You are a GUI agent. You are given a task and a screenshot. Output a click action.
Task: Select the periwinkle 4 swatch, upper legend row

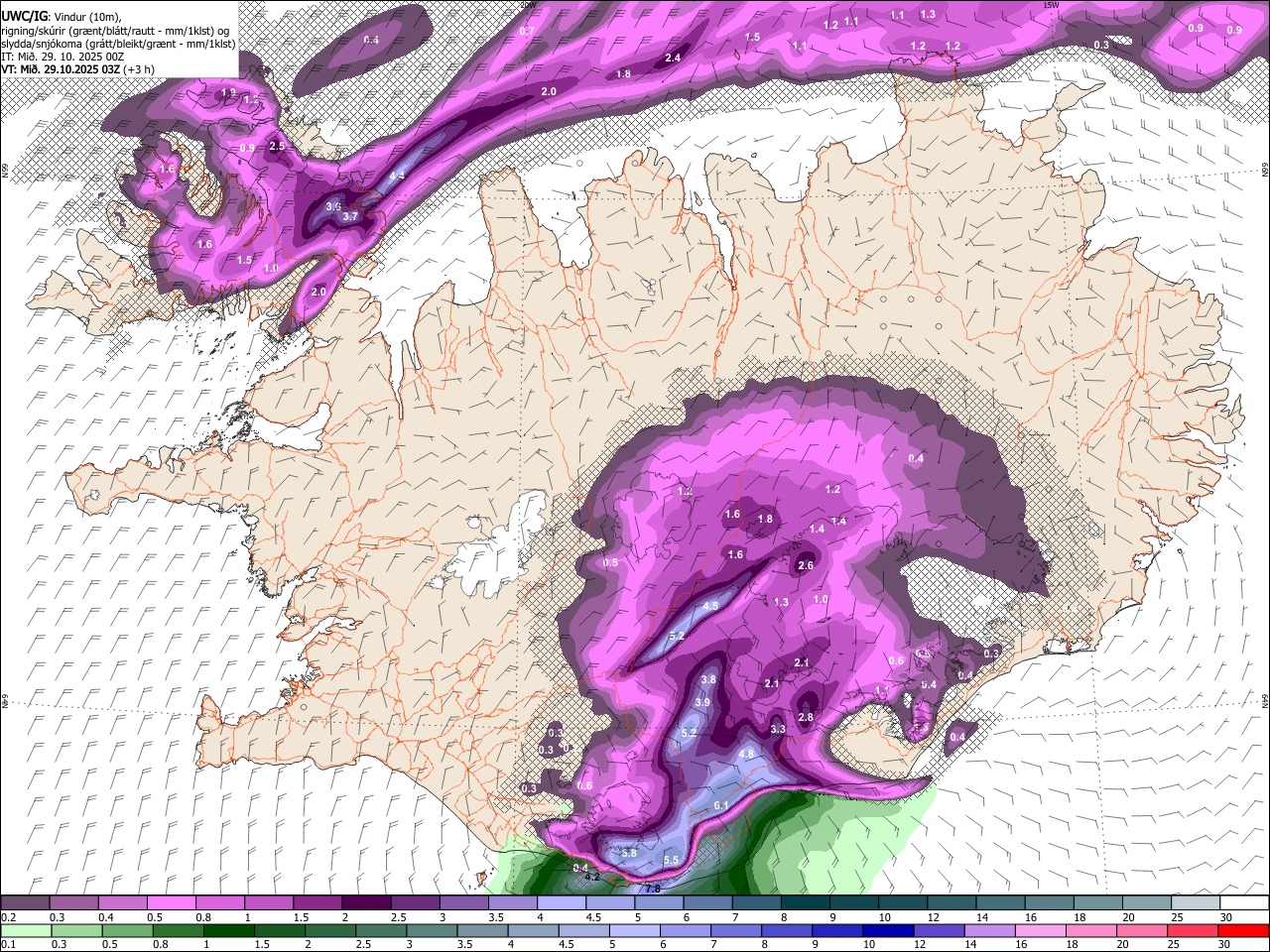pyautogui.click(x=562, y=902)
